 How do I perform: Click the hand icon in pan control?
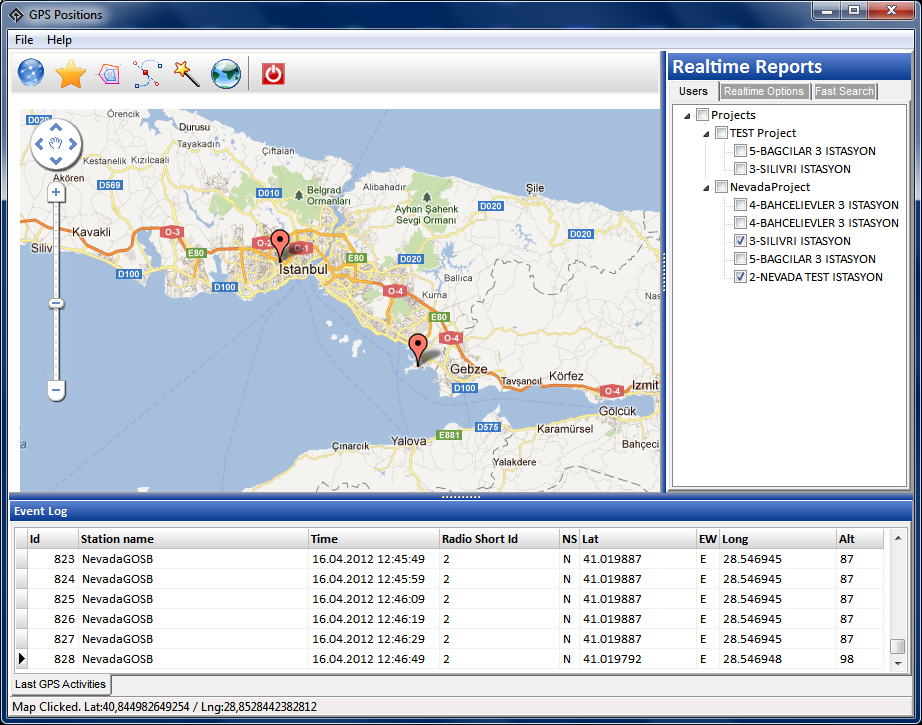[x=56, y=144]
